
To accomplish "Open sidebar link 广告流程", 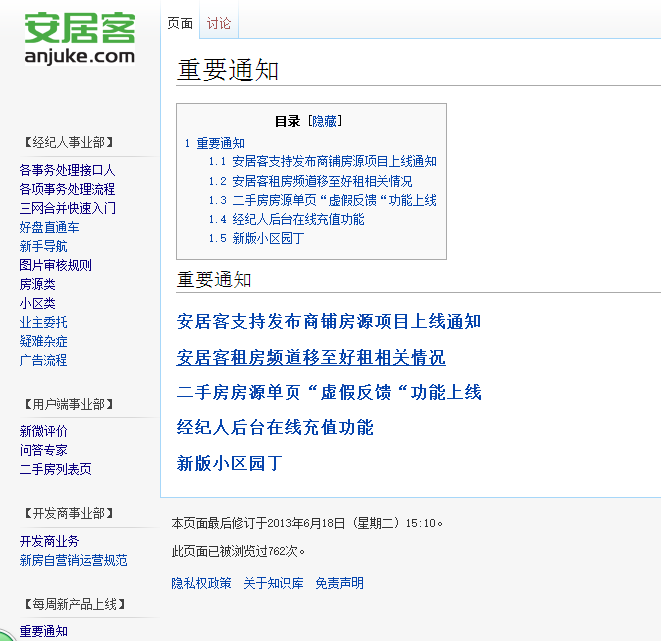I will [43, 360].
